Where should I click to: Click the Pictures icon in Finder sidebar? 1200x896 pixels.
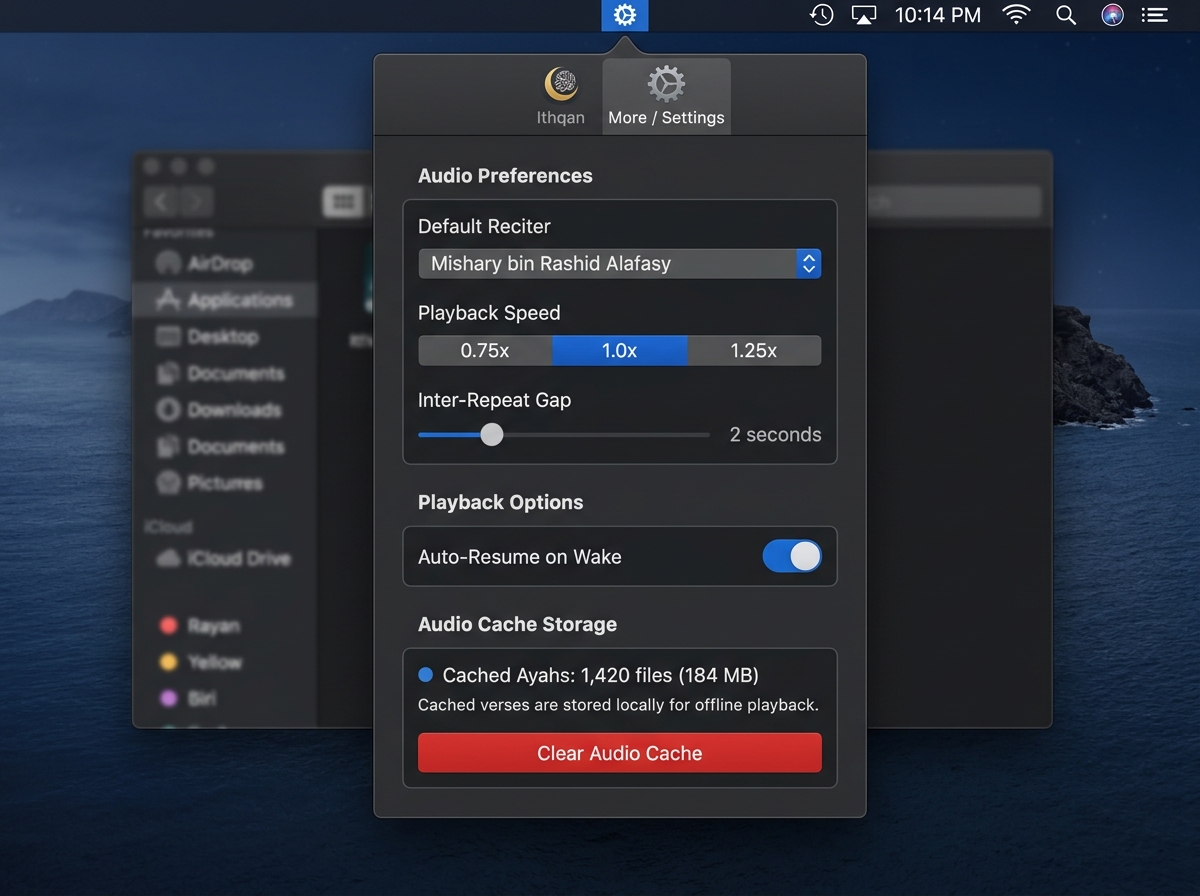coord(168,483)
